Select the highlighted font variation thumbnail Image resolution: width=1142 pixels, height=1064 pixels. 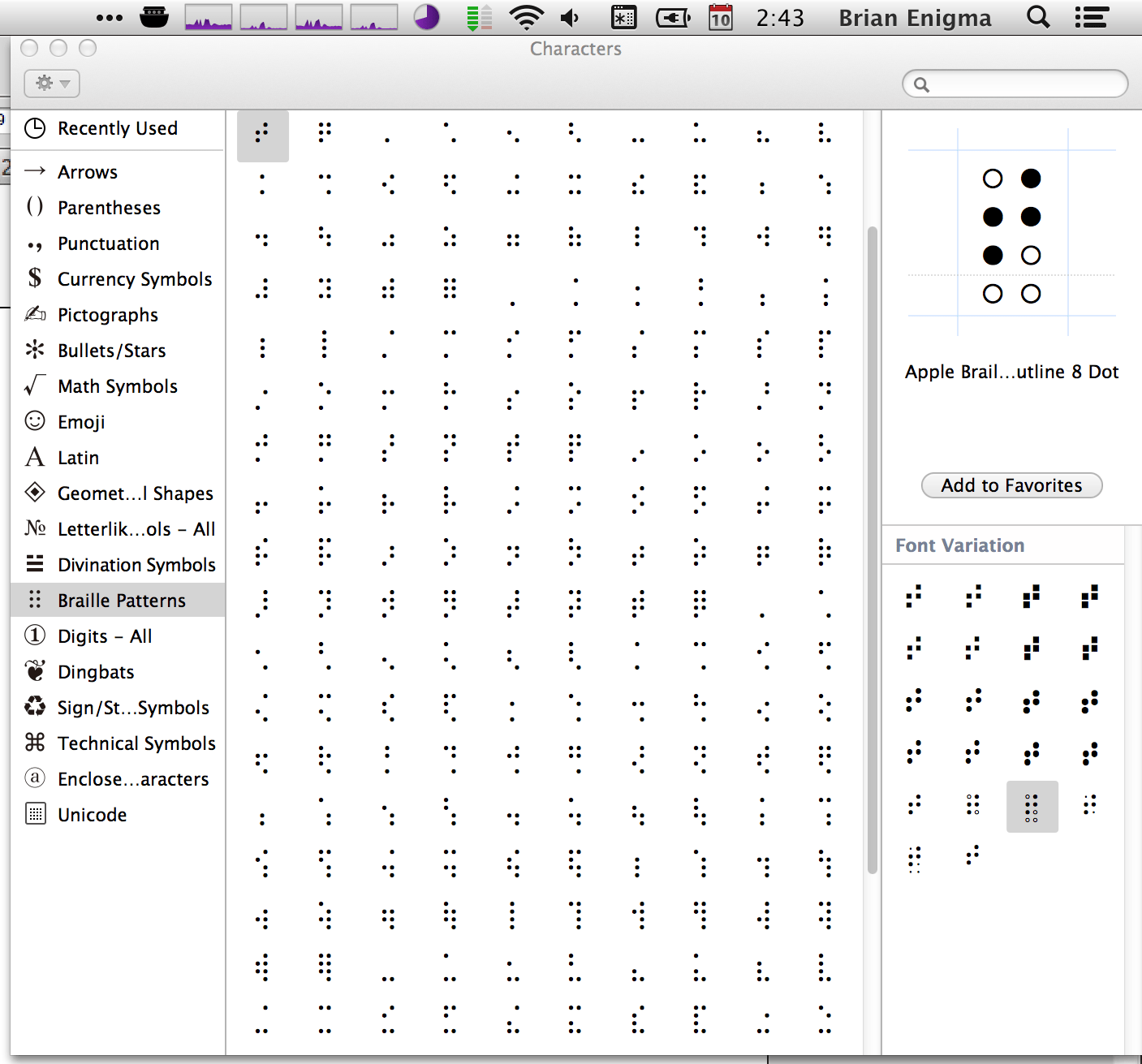(1032, 807)
